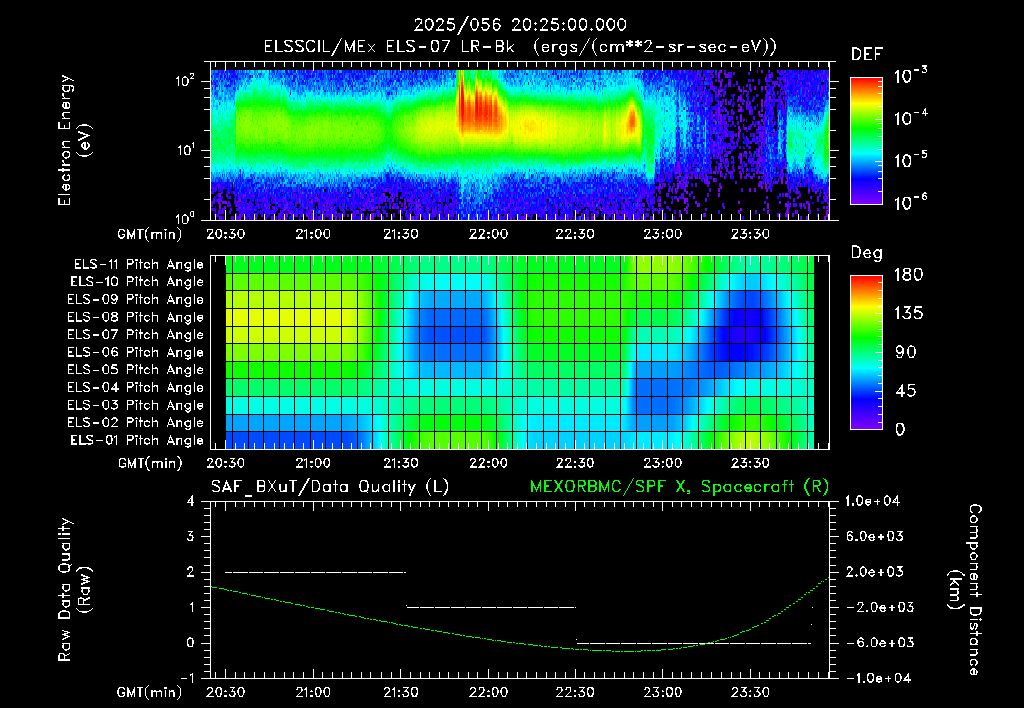This screenshot has height=708, width=1024.
Task: Click the 10⁻⁶ tick on DEF colorbar
Action: click(910, 202)
